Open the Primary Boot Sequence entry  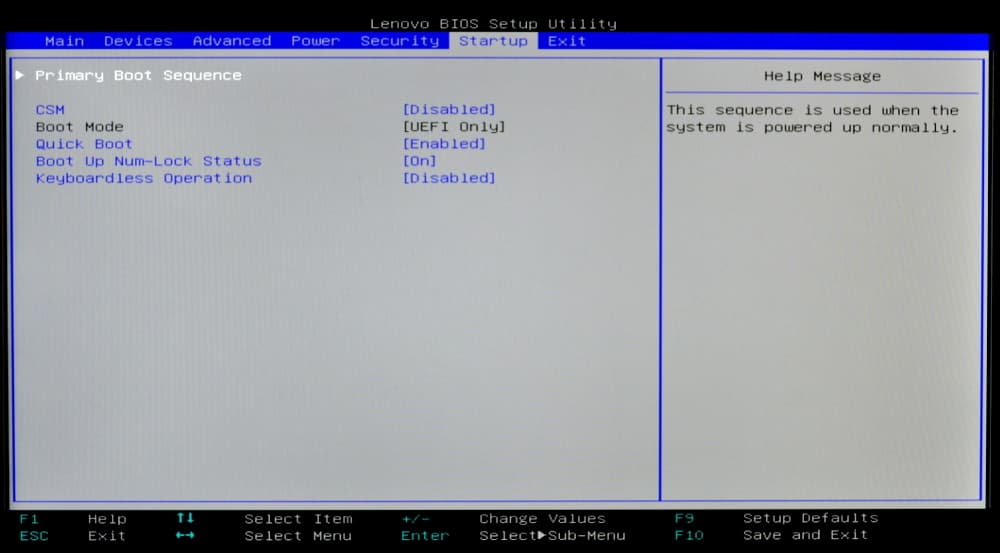click(138, 75)
